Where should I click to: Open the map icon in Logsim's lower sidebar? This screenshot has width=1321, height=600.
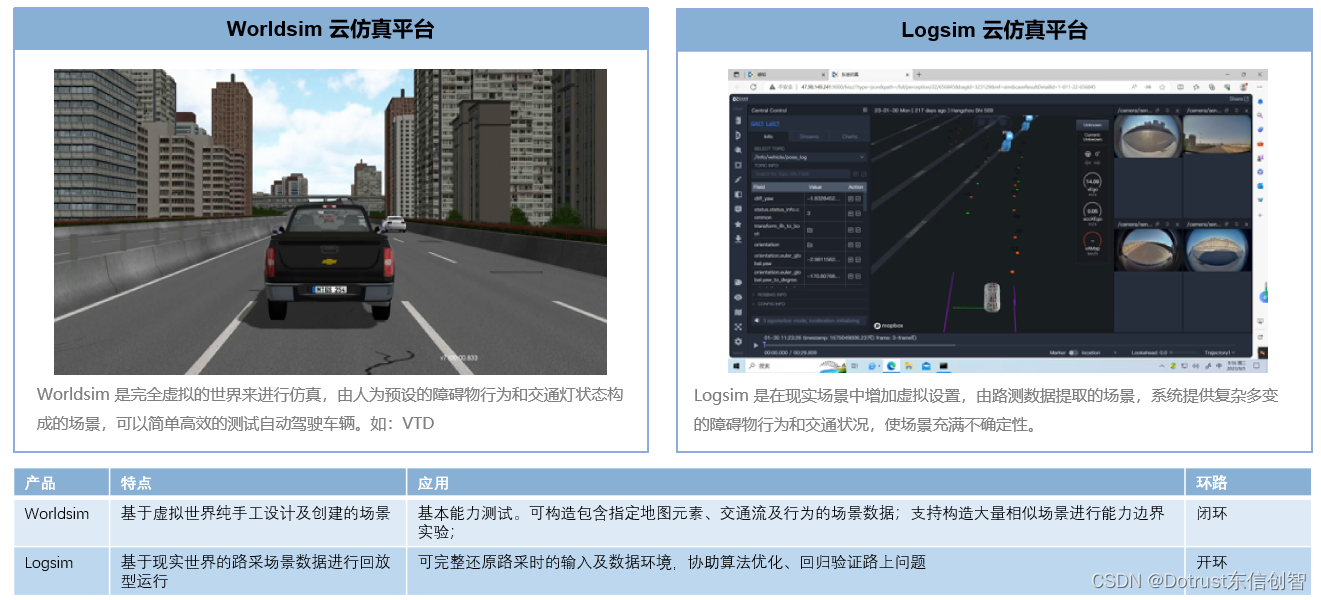(738, 312)
